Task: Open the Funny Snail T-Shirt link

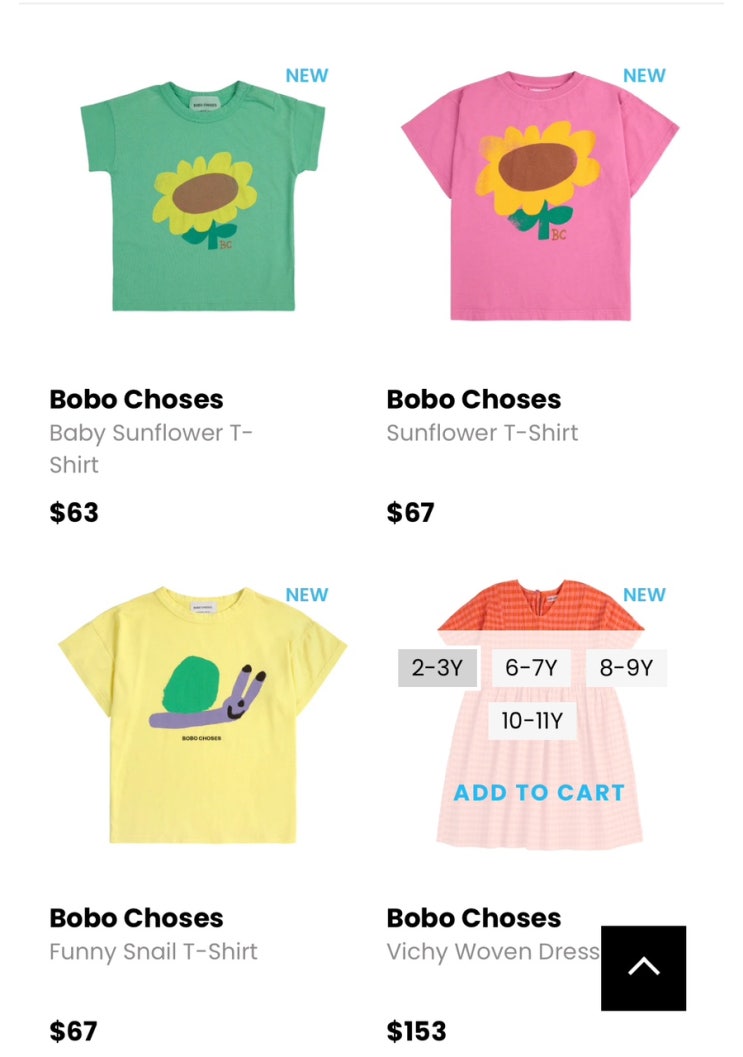Action: [154, 951]
